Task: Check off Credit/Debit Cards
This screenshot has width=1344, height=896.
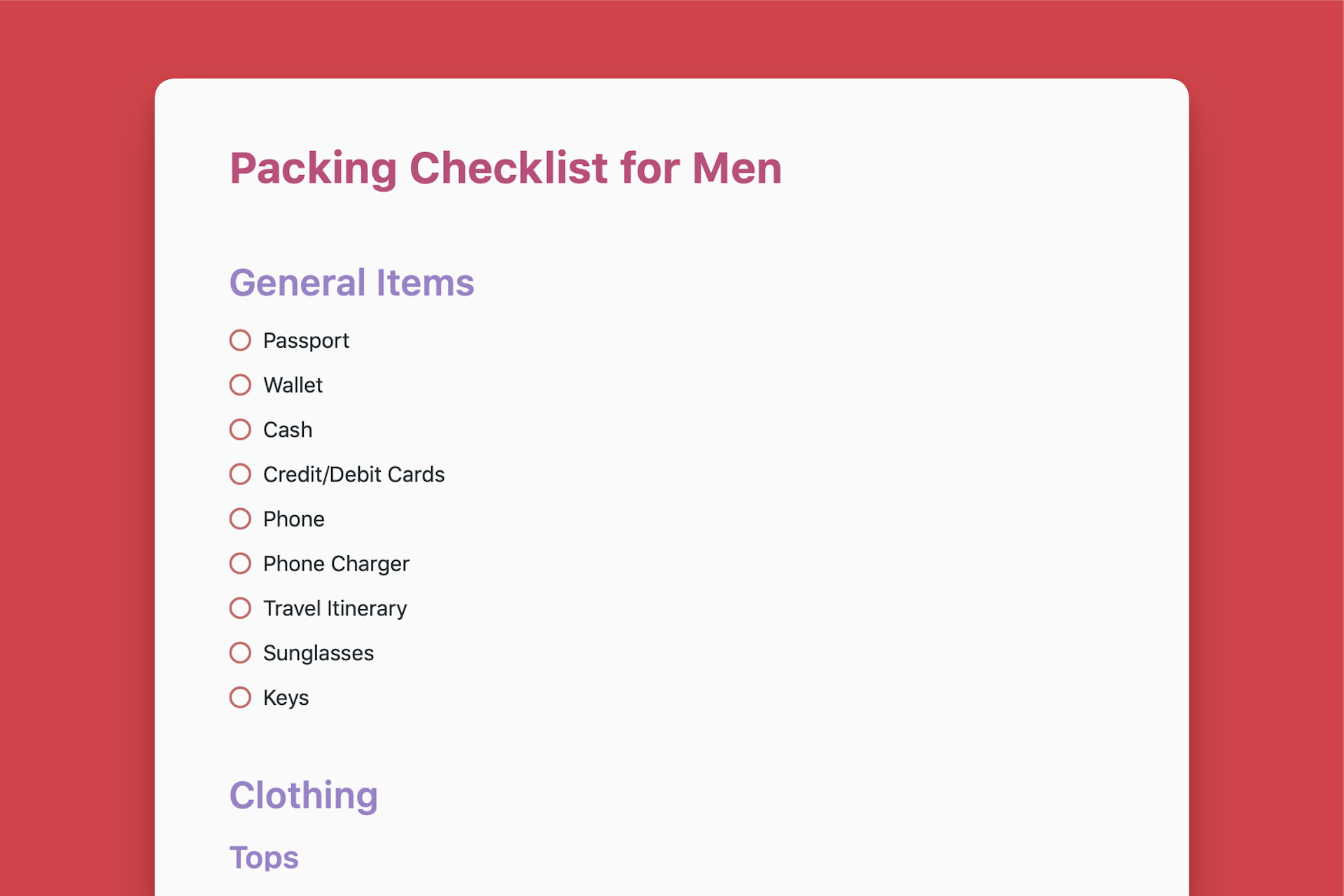Action: pos(241,475)
